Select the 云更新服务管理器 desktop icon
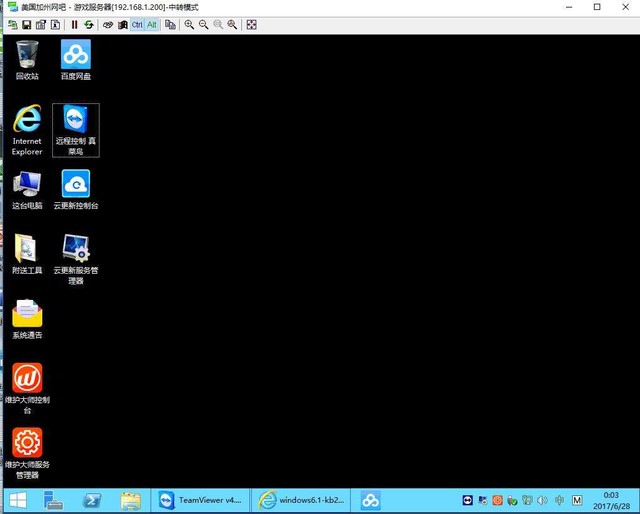Screen dimensions: 640x514 point(76,259)
